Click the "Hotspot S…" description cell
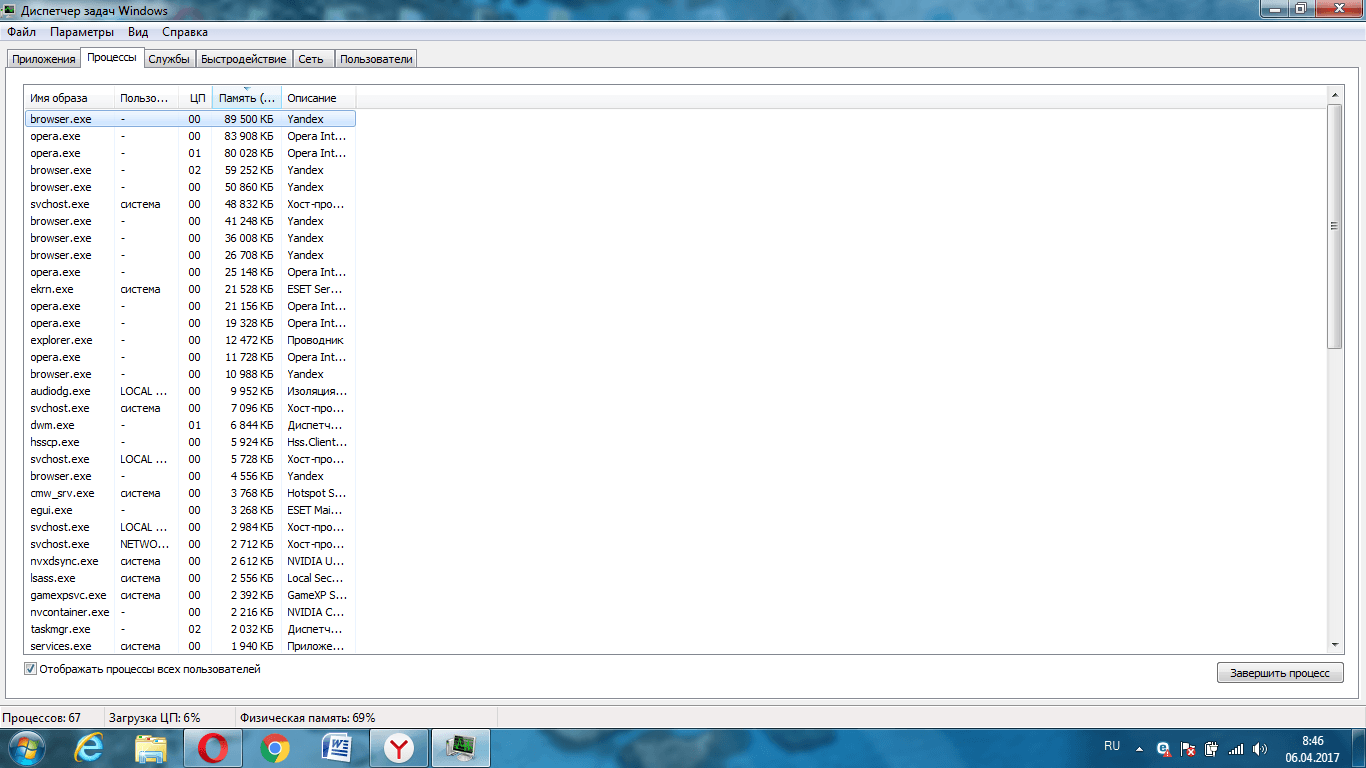 [x=316, y=493]
